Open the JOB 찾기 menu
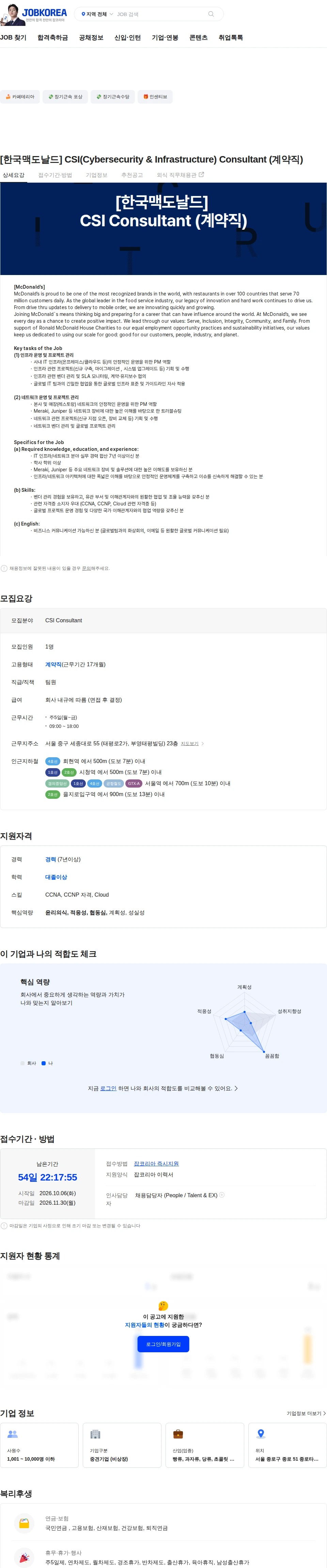The height and width of the screenshot is (1568, 327). click(x=13, y=38)
